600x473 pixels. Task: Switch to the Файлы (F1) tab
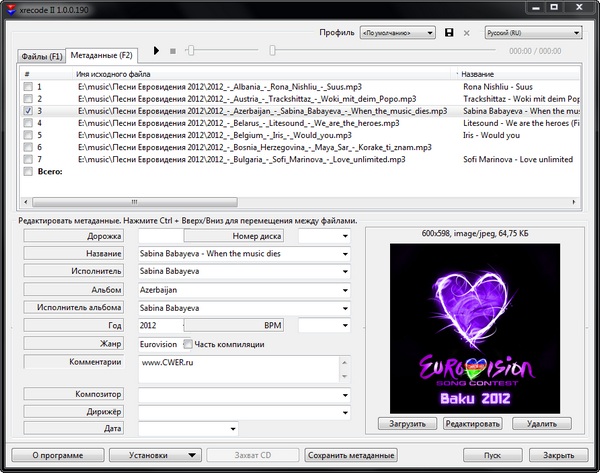click(x=43, y=56)
